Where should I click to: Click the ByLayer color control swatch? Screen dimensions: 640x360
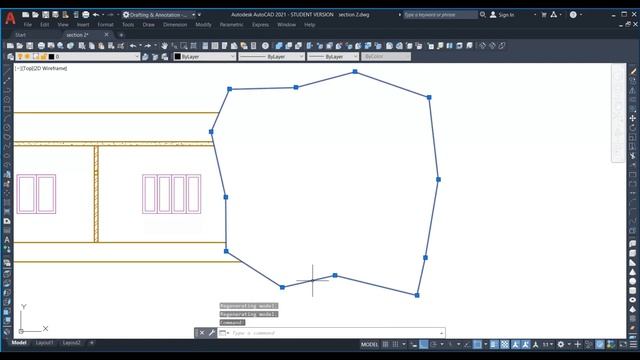(x=178, y=57)
